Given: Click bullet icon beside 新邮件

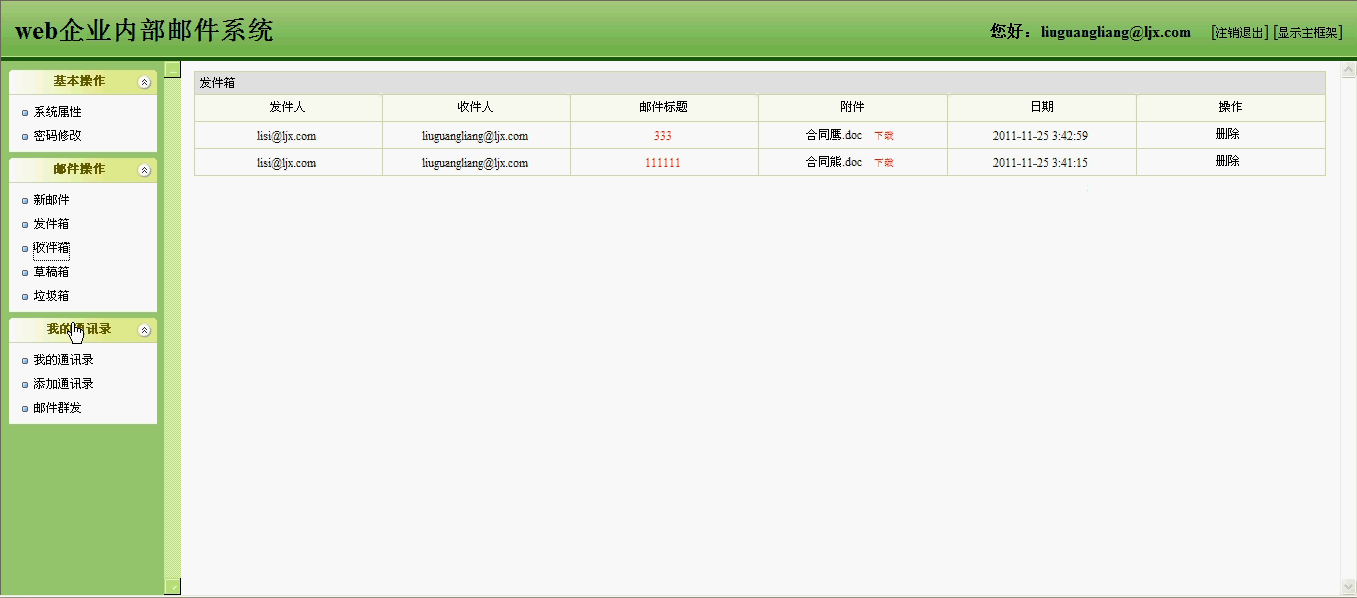Looking at the screenshot, I should click(25, 201).
